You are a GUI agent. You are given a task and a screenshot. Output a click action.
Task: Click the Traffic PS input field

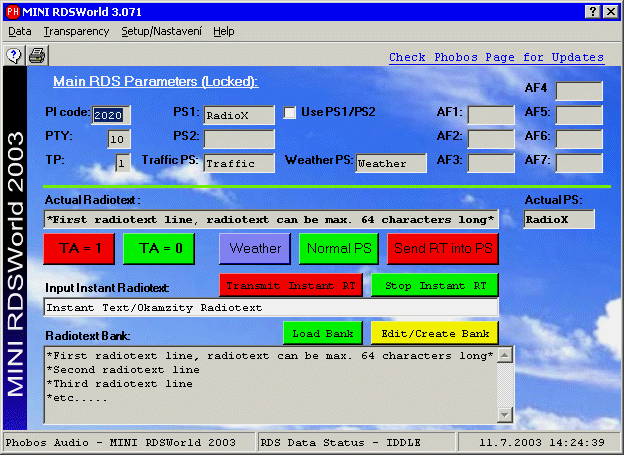(x=239, y=163)
